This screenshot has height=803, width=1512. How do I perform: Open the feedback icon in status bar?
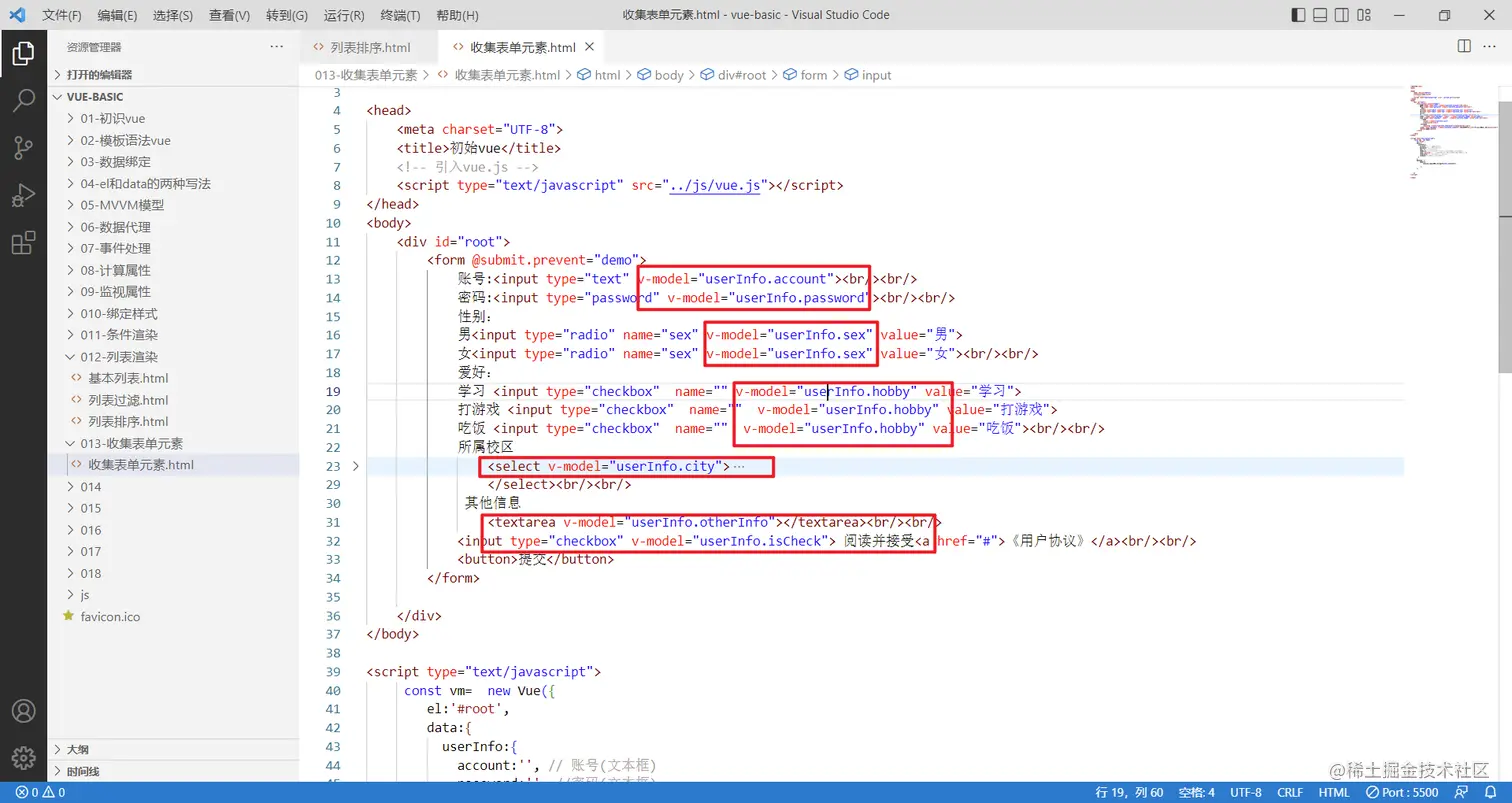click(x=1463, y=793)
